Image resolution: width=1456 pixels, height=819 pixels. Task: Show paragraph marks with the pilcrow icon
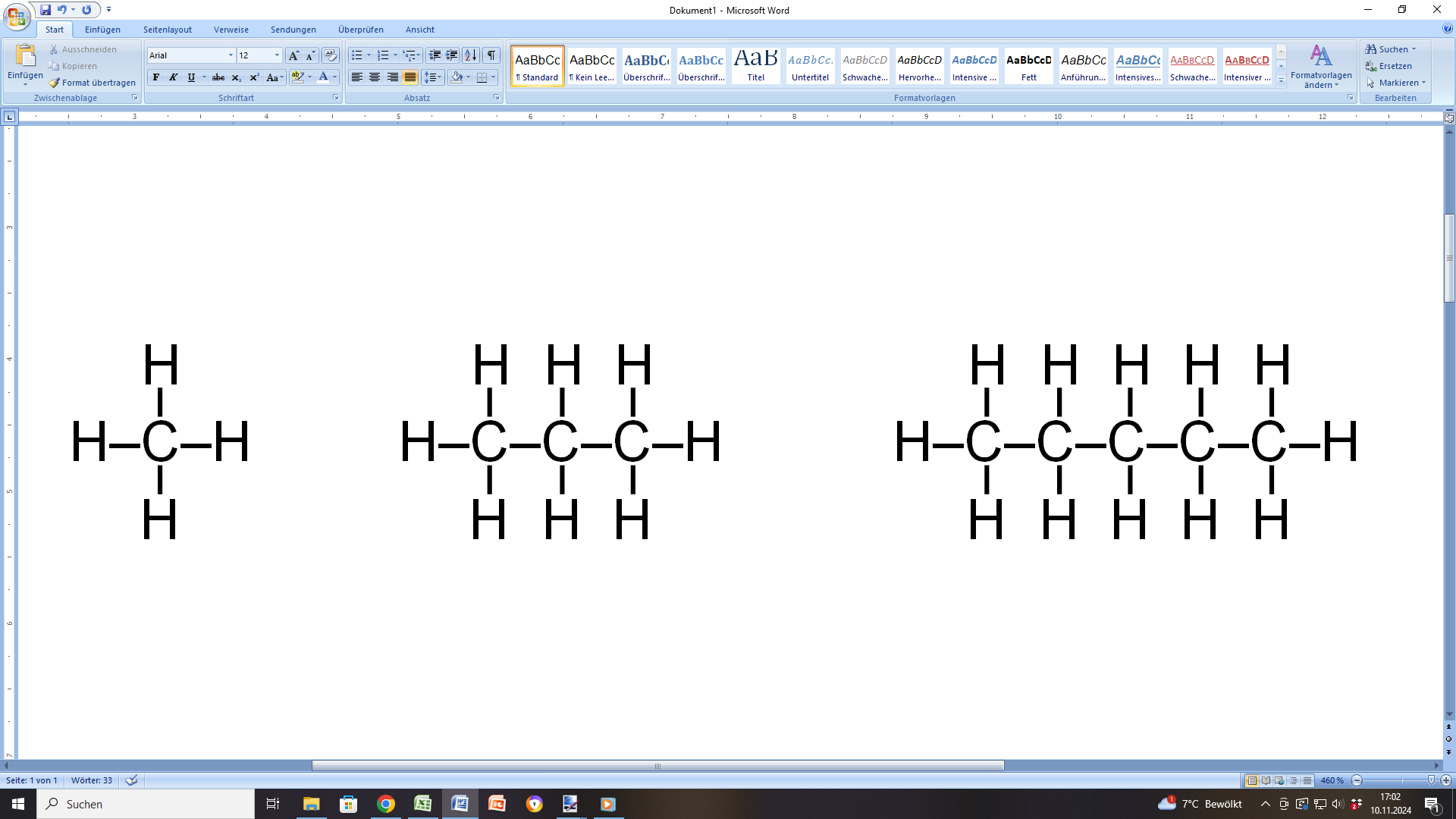coord(491,55)
